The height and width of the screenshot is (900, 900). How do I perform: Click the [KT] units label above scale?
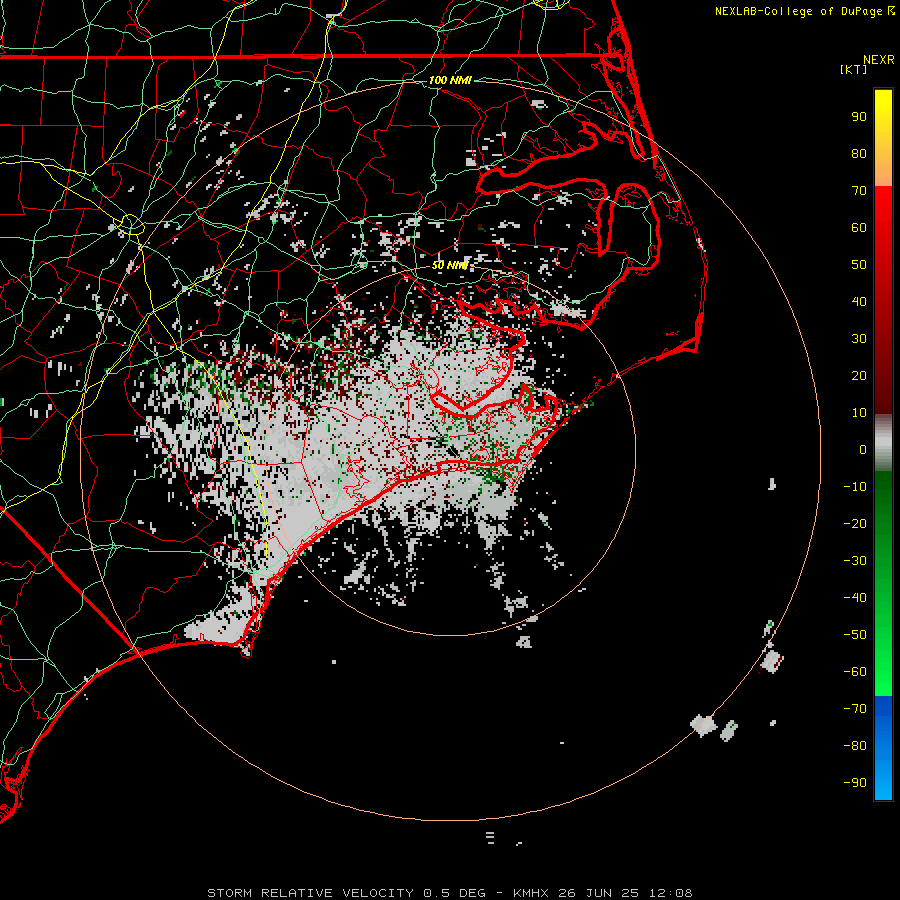[853, 69]
